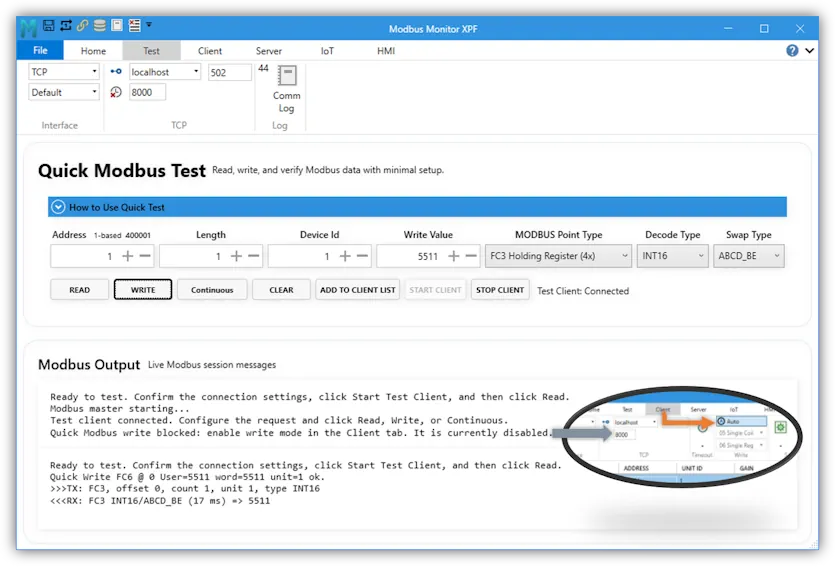The width and height of the screenshot is (835, 579).
Task: Go to the Client tab
Action: click(210, 51)
